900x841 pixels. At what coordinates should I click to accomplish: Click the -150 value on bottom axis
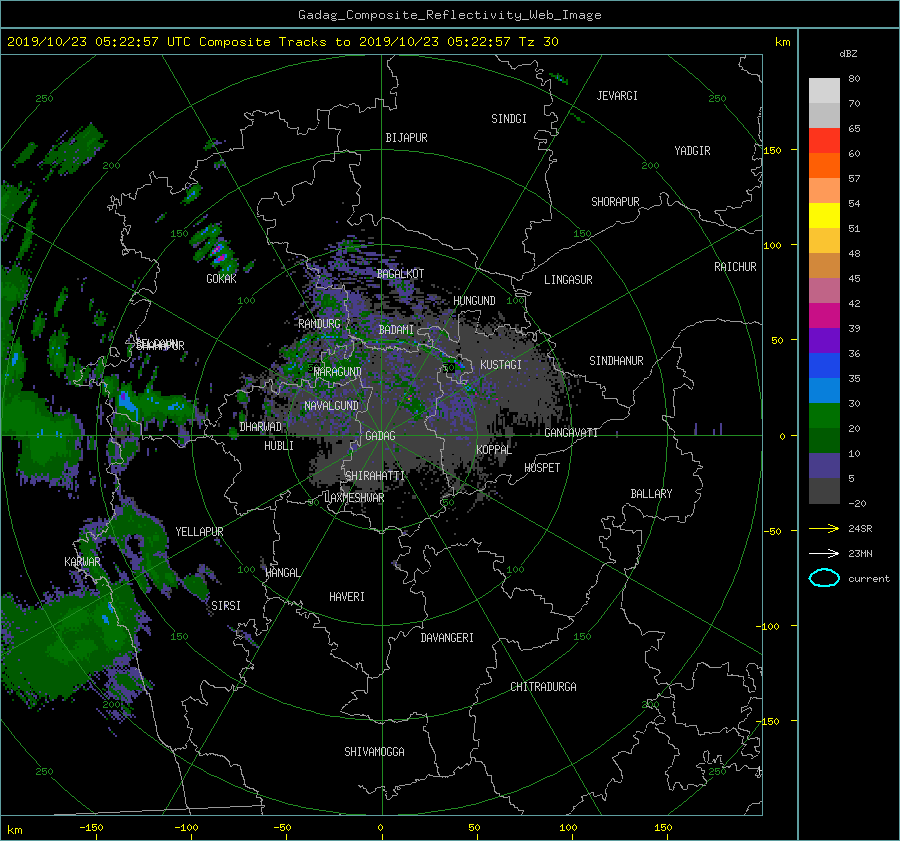pyautogui.click(x=91, y=828)
